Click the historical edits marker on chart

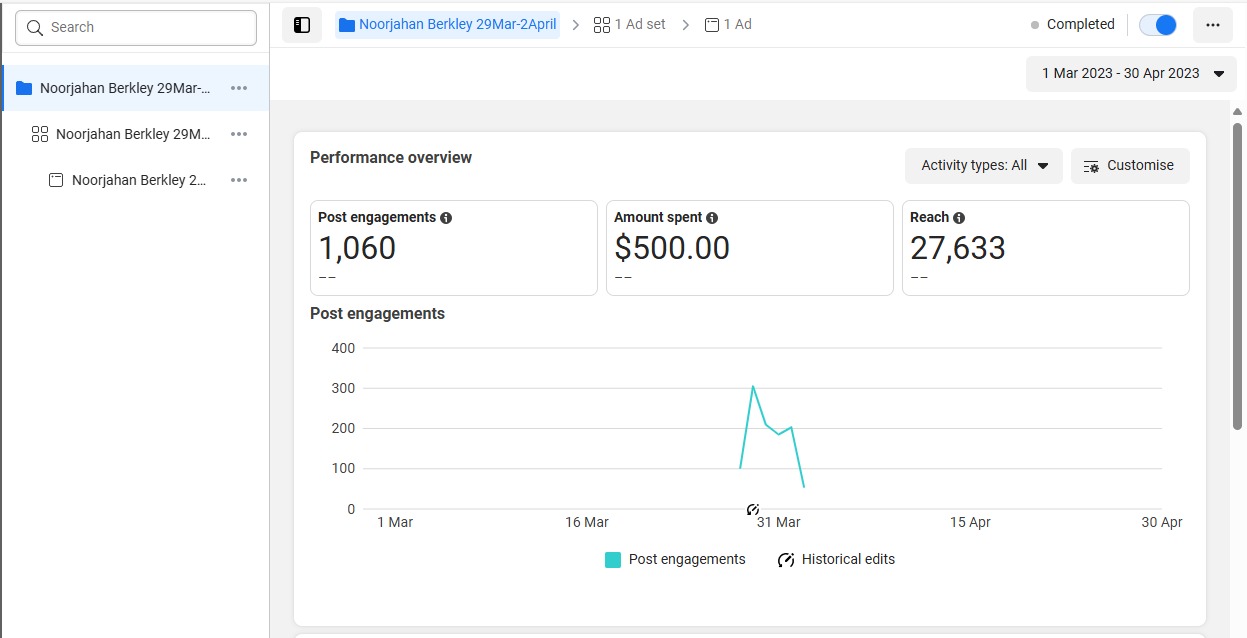(x=753, y=510)
